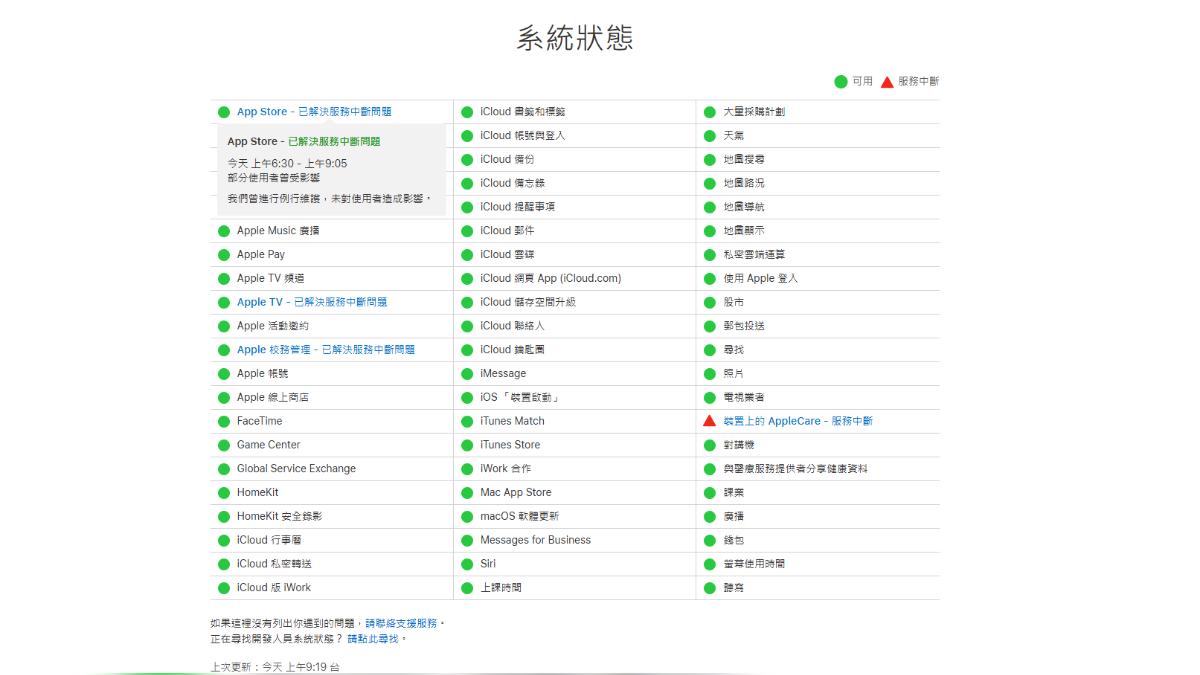Click the iCloud 雲碟 entry
Image resolution: width=1200 pixels, height=675 pixels.
pos(507,255)
